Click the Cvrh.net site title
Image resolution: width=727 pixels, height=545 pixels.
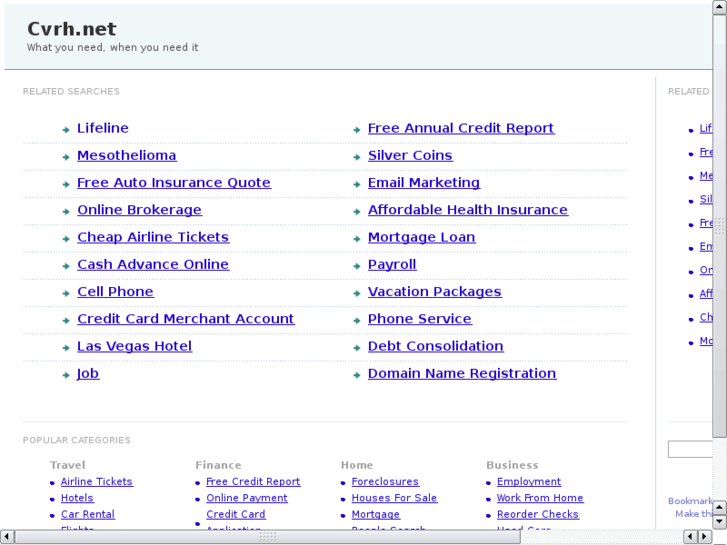[72, 29]
